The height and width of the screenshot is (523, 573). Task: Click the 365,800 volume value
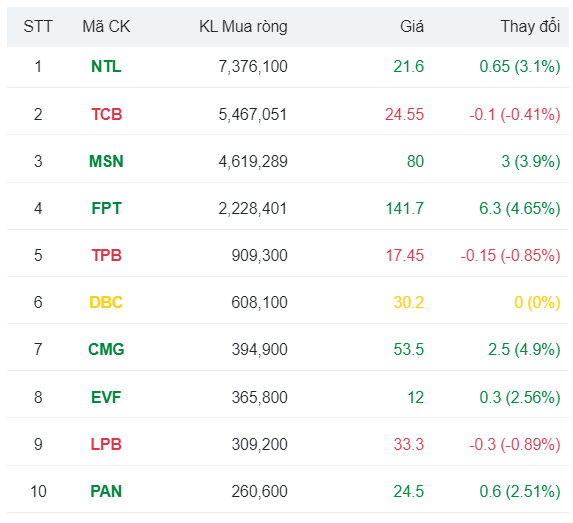[259, 397]
